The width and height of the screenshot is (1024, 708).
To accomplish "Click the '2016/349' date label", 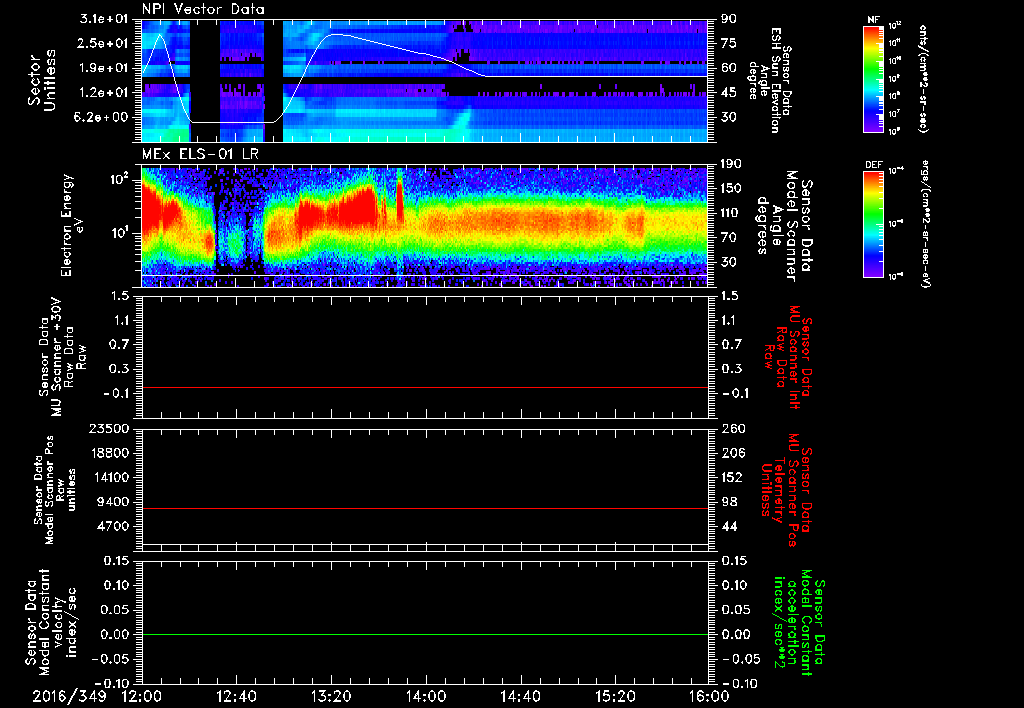I will (x=69, y=696).
